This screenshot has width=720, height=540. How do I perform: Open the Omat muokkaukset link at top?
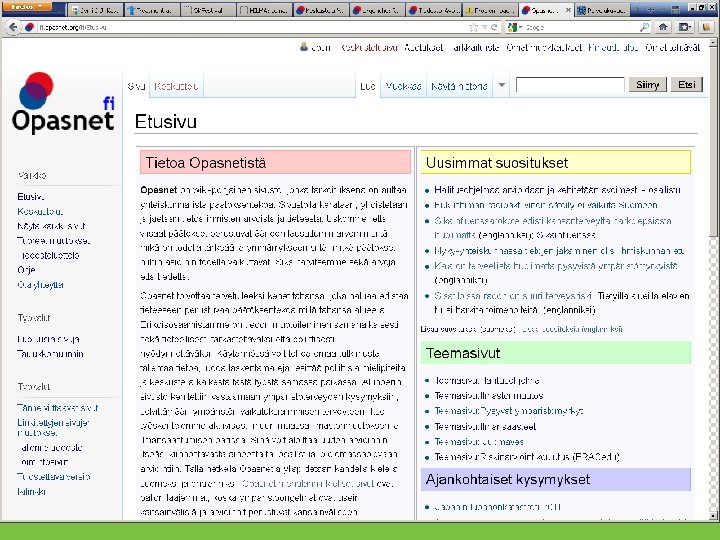tap(544, 47)
